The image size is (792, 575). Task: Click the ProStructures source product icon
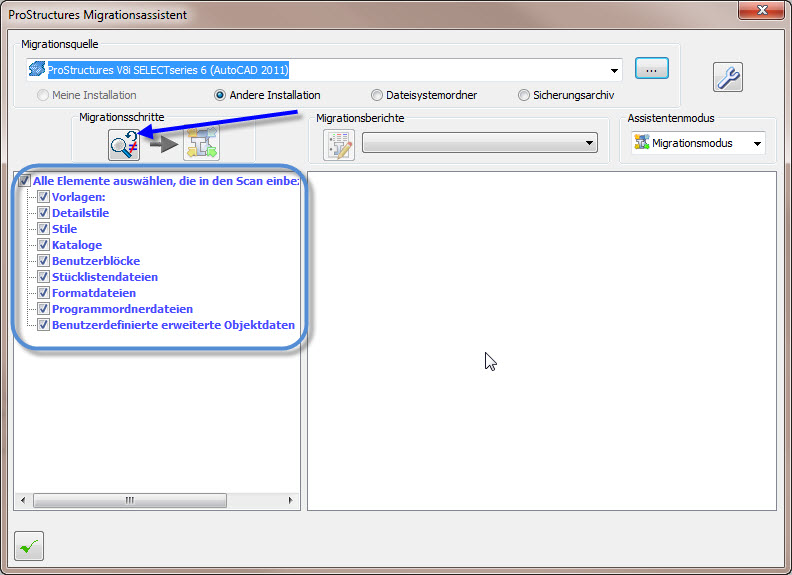(37, 69)
